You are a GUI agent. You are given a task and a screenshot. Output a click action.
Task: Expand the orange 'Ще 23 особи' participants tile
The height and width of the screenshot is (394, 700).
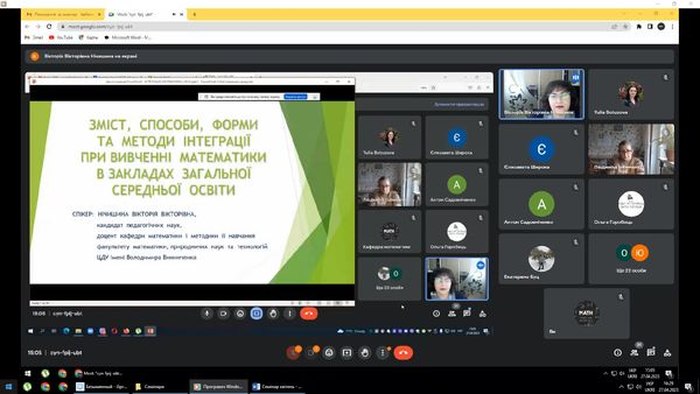(x=631, y=259)
